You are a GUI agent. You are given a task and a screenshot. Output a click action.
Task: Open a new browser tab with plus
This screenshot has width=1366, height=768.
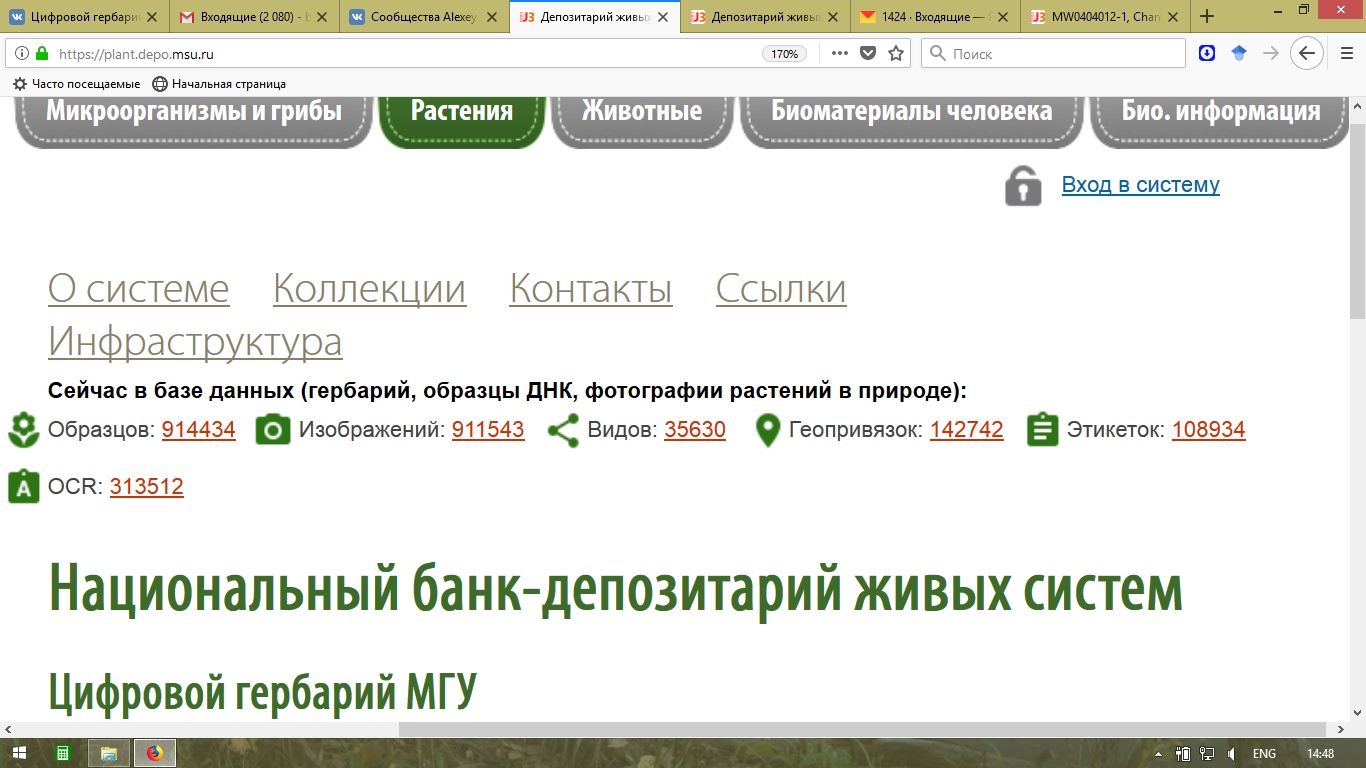click(x=1207, y=16)
